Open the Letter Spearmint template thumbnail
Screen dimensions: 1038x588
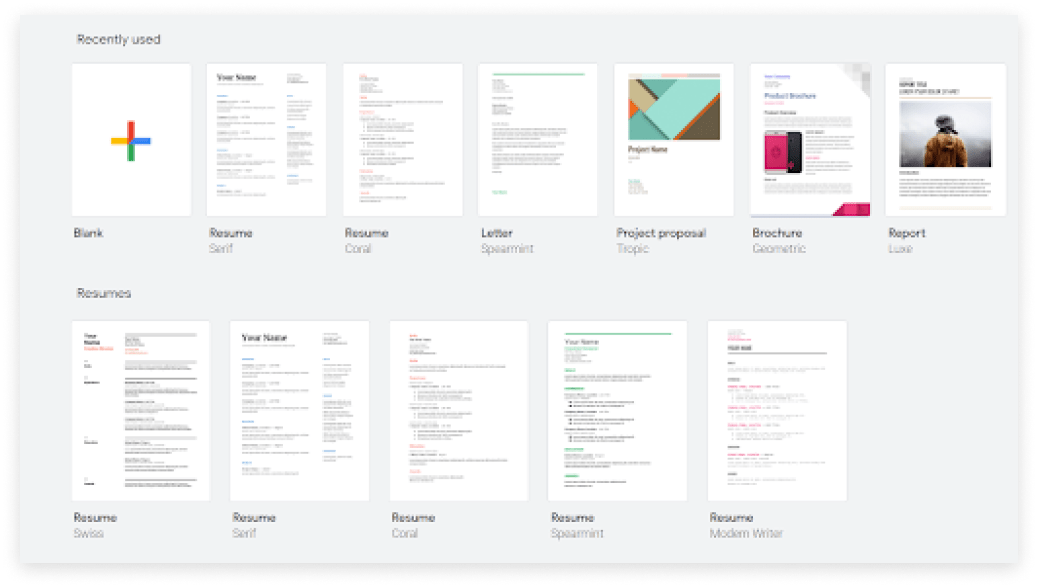(x=538, y=140)
